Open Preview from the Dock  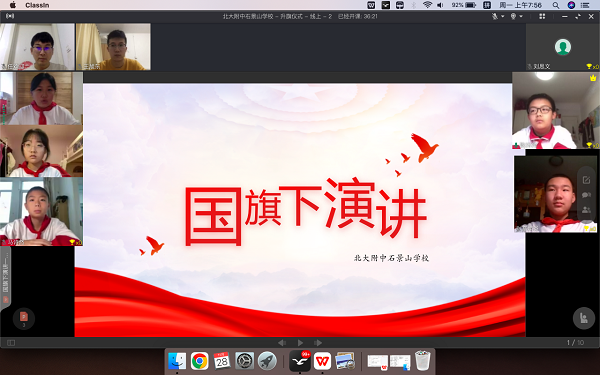(x=345, y=361)
